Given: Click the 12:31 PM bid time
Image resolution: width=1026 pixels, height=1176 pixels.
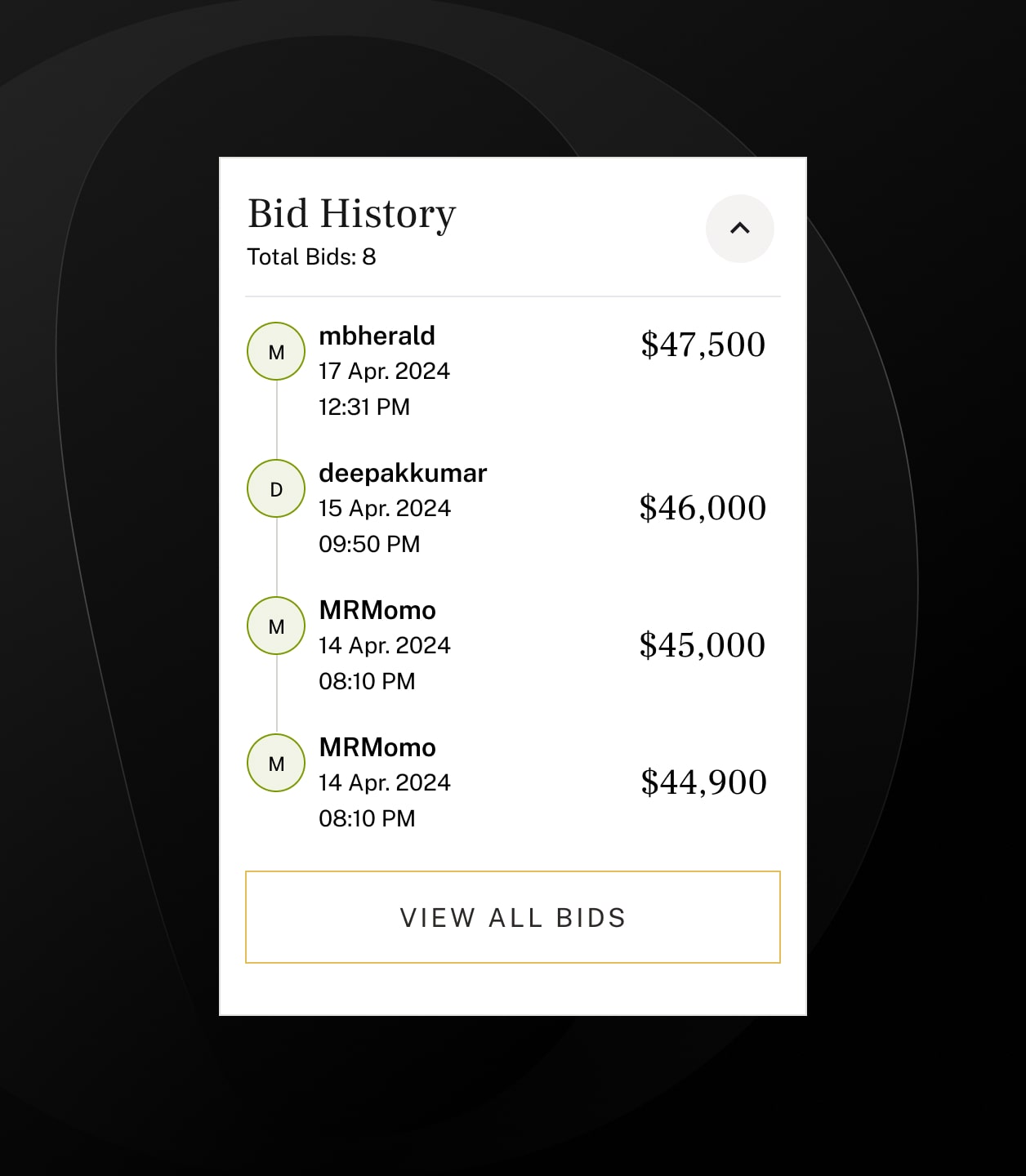Looking at the screenshot, I should pyautogui.click(x=364, y=407).
